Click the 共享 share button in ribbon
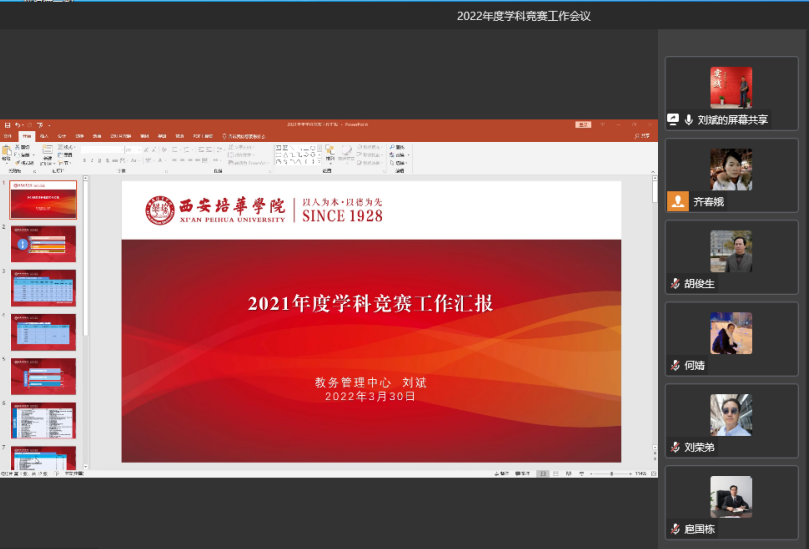The width and height of the screenshot is (809, 549). point(643,136)
